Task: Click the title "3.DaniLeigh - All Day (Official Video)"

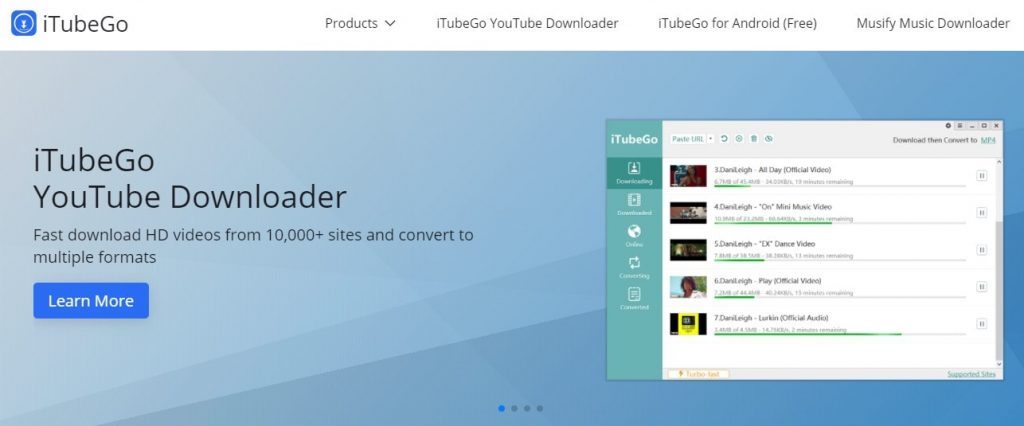Action: coord(772,170)
